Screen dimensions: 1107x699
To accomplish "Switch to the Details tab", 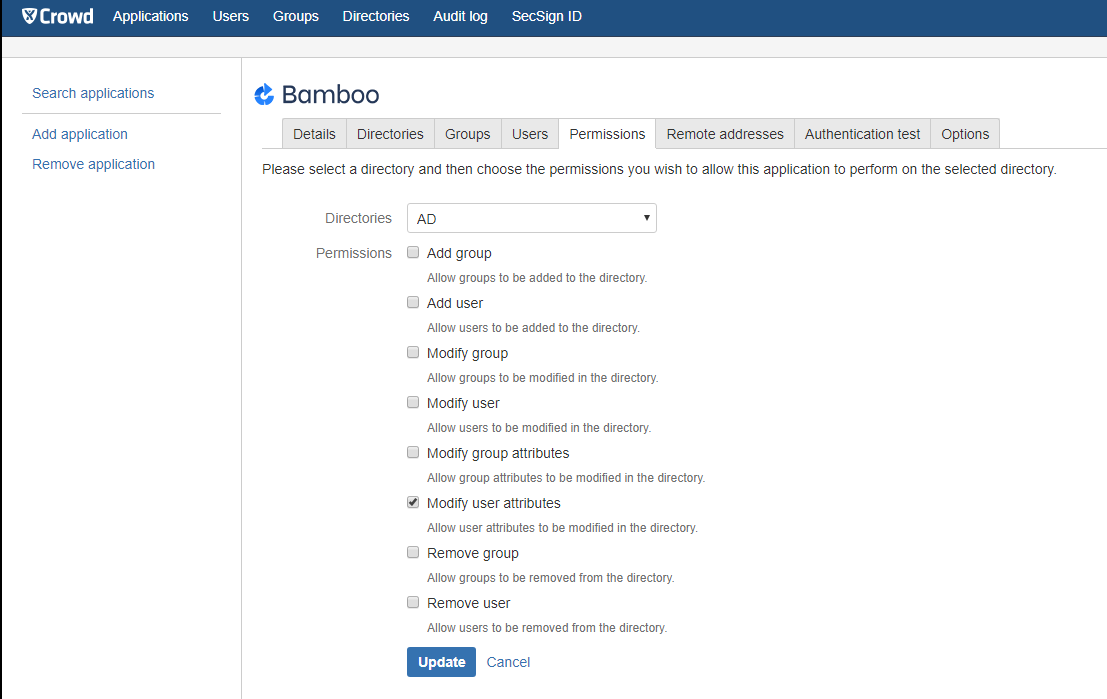I will (x=314, y=133).
